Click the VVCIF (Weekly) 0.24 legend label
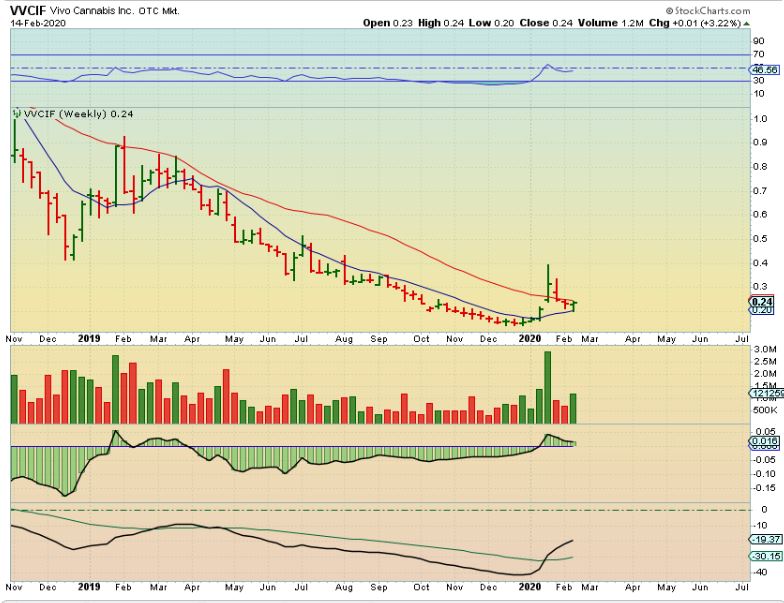The width and height of the screenshot is (784, 603). 78,114
